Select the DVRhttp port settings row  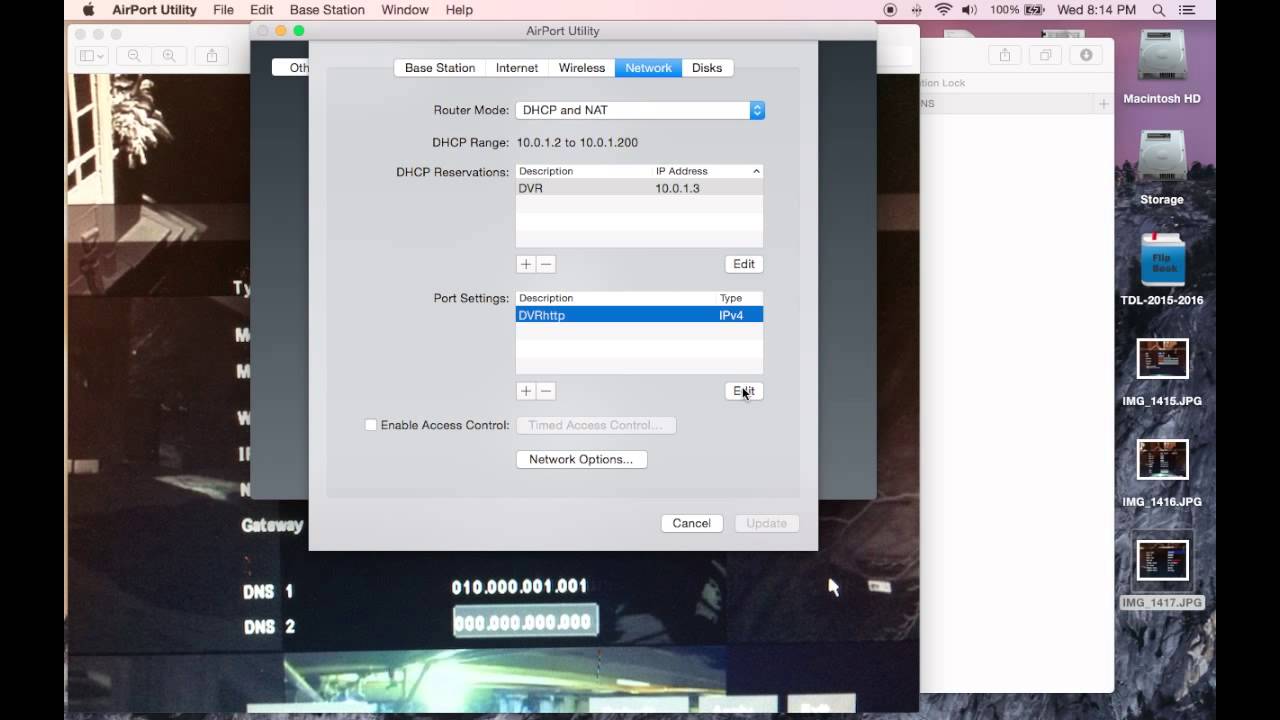click(639, 315)
